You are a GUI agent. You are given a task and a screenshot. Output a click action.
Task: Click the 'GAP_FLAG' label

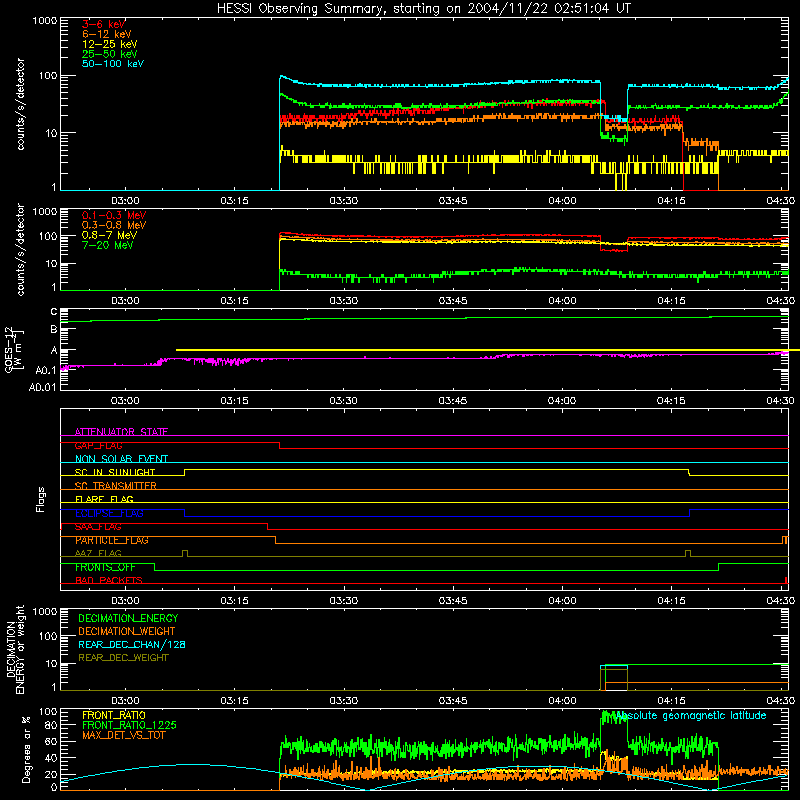(98, 445)
